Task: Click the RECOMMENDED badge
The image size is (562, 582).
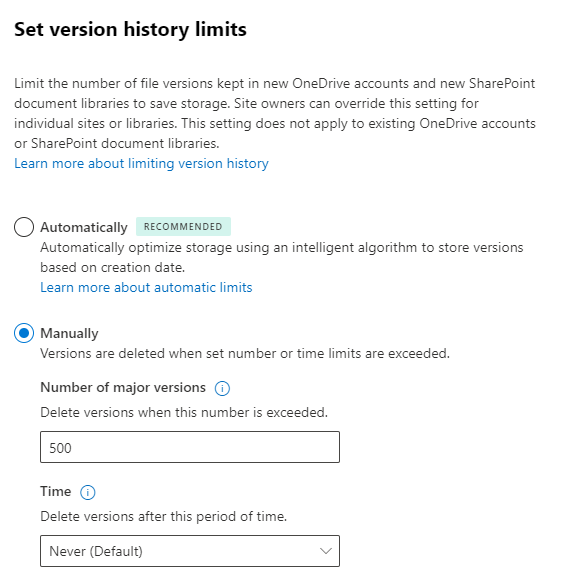Action: point(183,226)
